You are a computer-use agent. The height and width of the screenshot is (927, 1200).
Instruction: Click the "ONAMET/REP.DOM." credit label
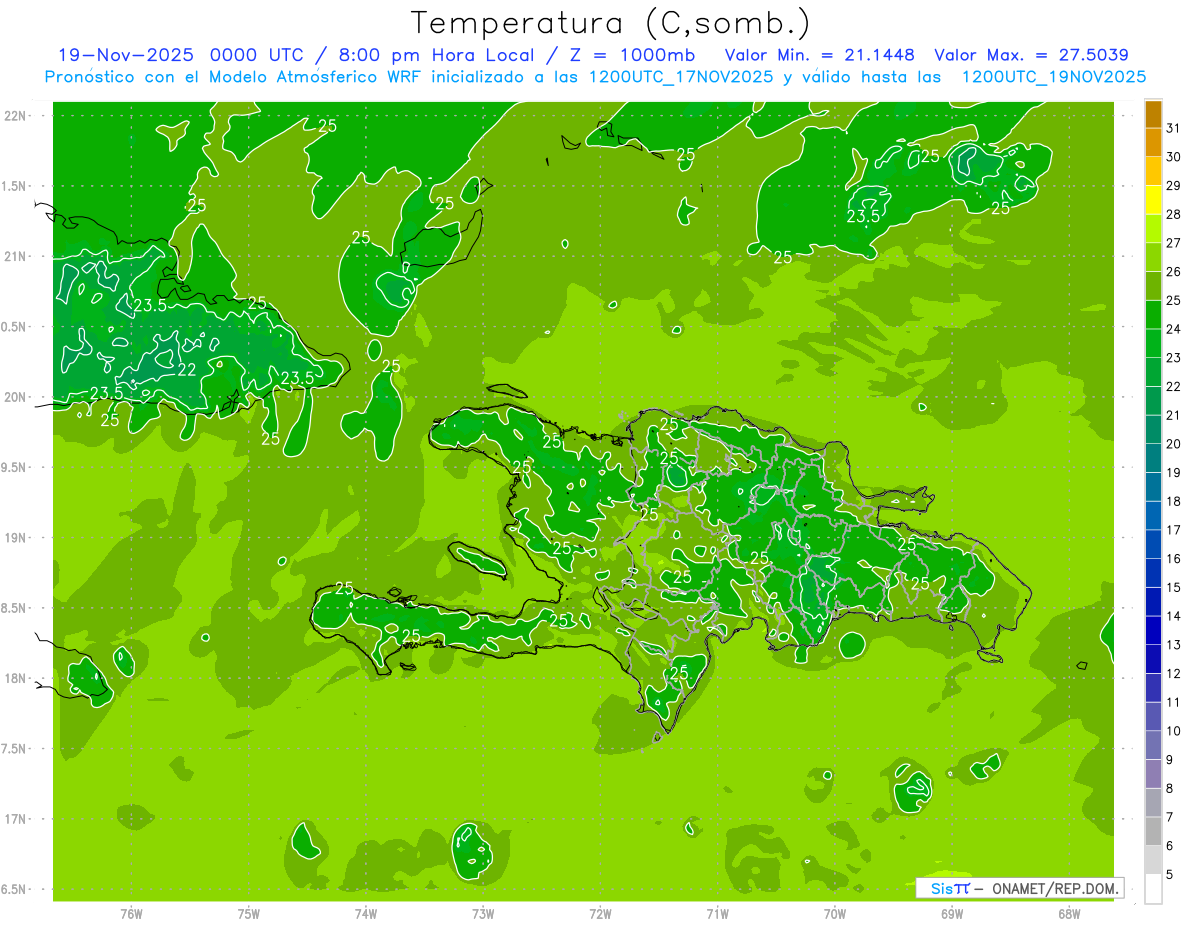tap(1054, 888)
